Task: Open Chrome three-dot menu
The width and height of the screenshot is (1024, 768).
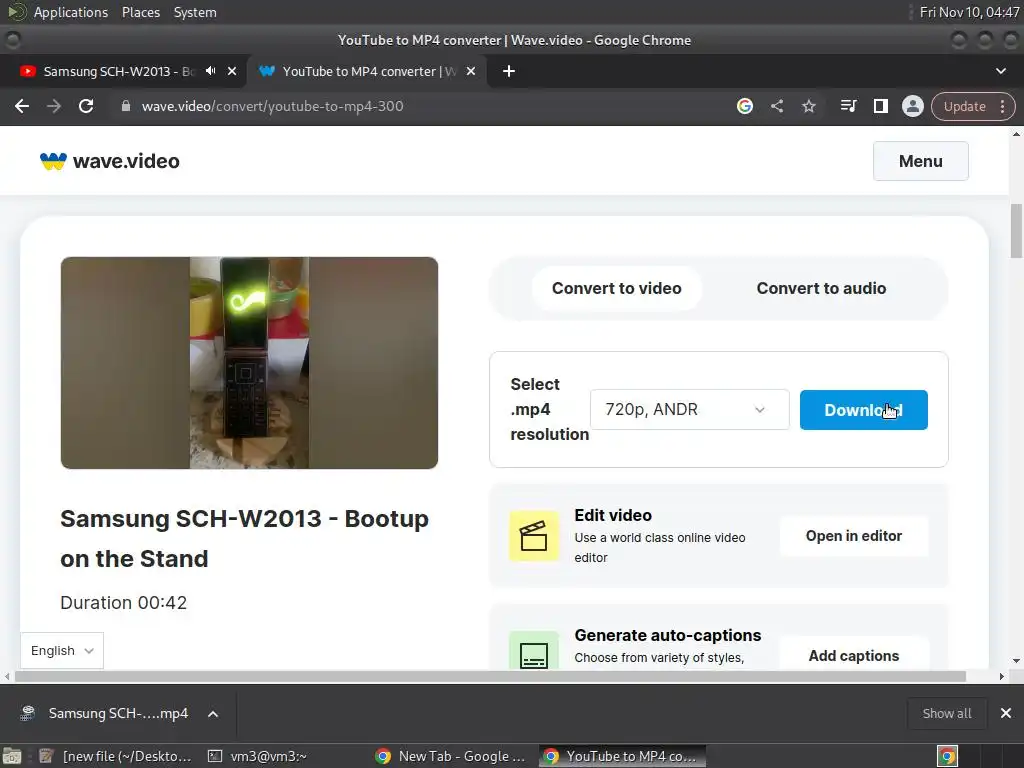Action: click(1002, 106)
